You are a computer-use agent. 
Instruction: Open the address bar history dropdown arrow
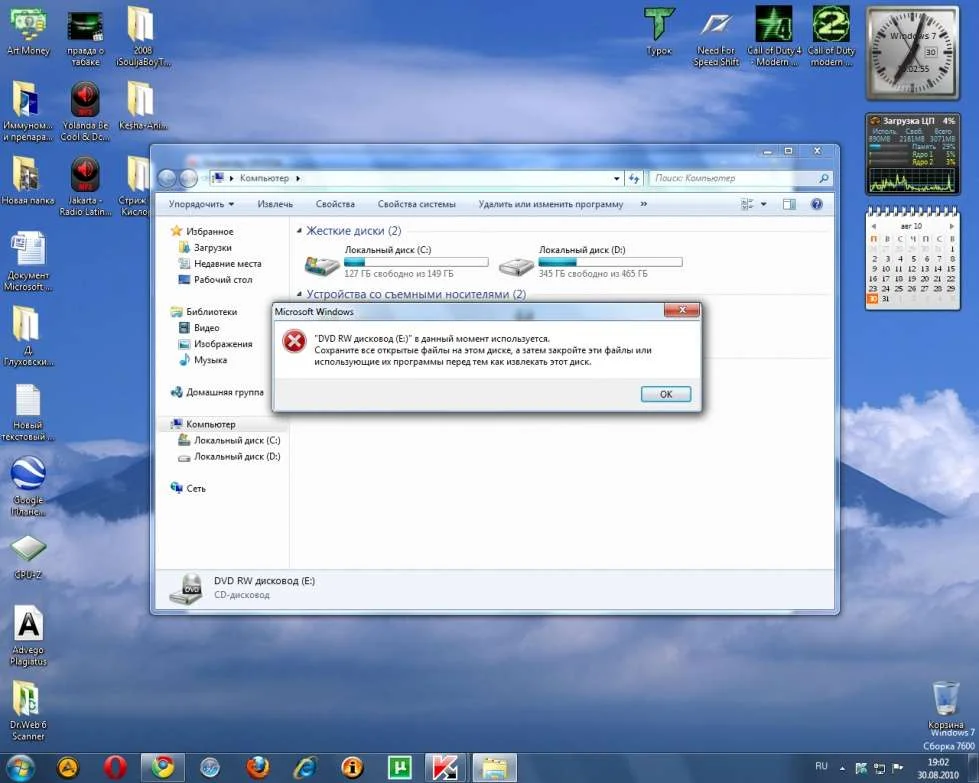(616, 178)
